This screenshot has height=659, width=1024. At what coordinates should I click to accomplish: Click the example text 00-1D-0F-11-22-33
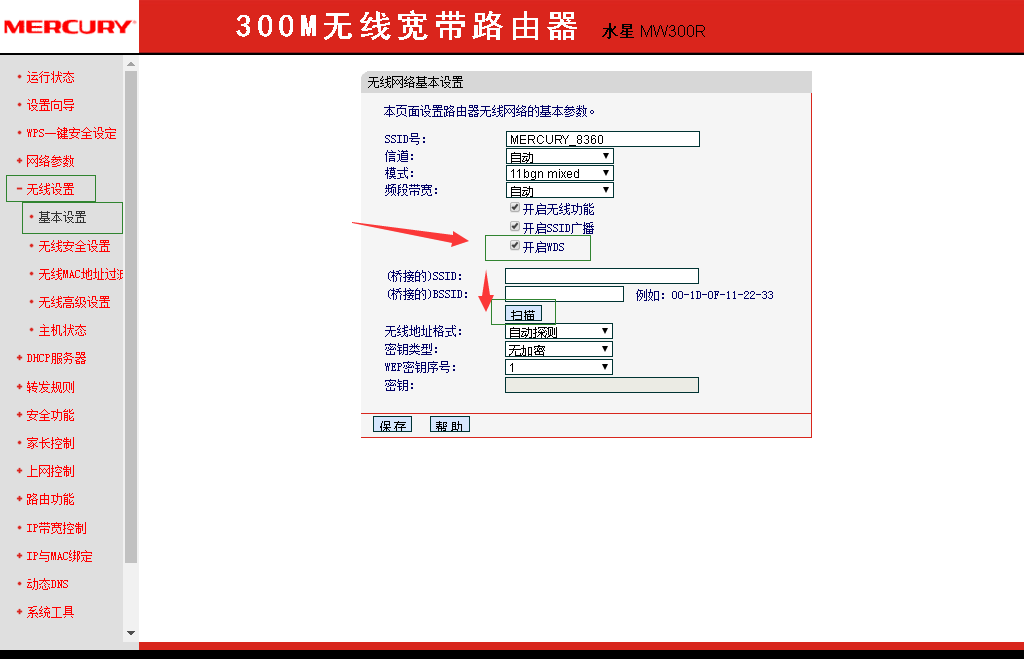722,295
